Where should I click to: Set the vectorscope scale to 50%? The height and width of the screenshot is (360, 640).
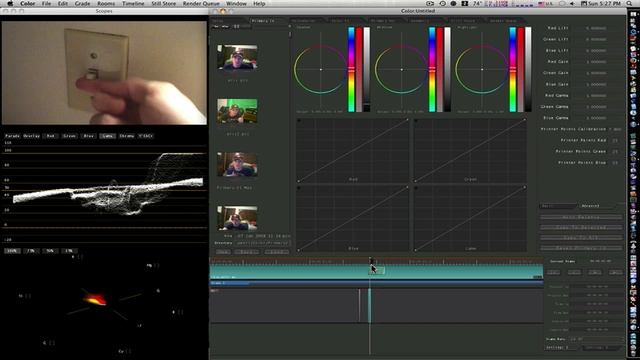coord(50,251)
